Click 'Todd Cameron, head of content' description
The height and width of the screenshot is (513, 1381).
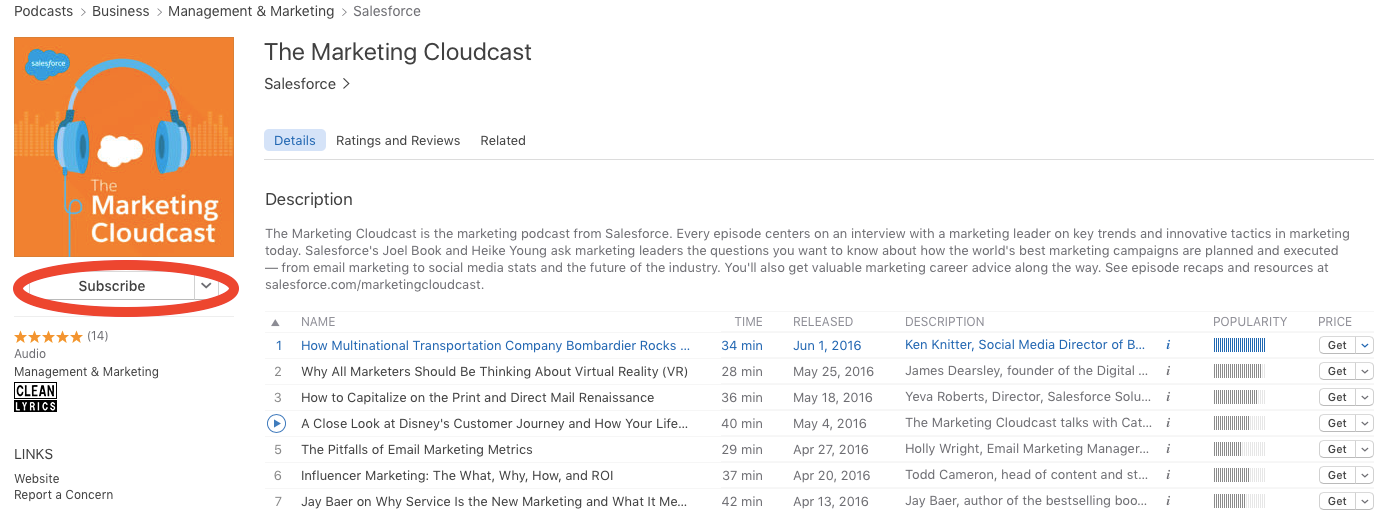[x=1027, y=475]
